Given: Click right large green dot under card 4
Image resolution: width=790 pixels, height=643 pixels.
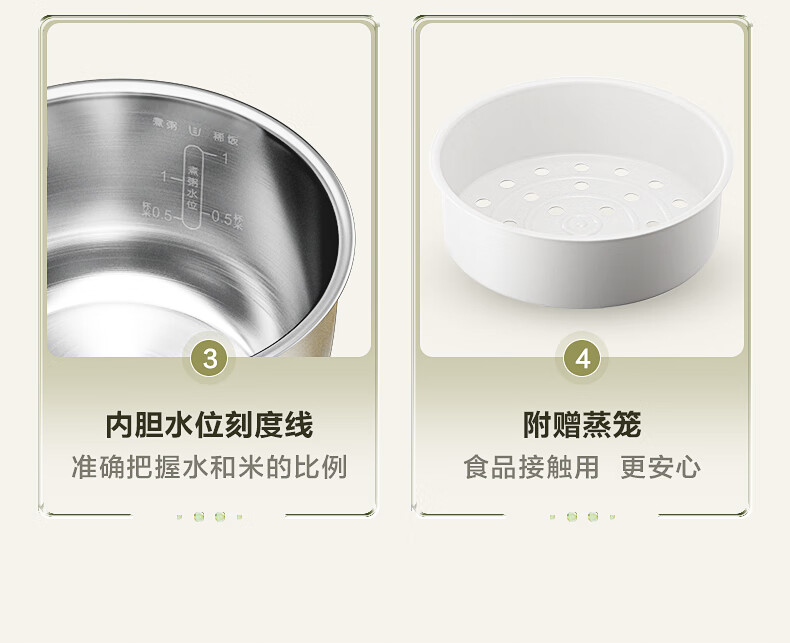Looking at the screenshot, I should click(593, 517).
